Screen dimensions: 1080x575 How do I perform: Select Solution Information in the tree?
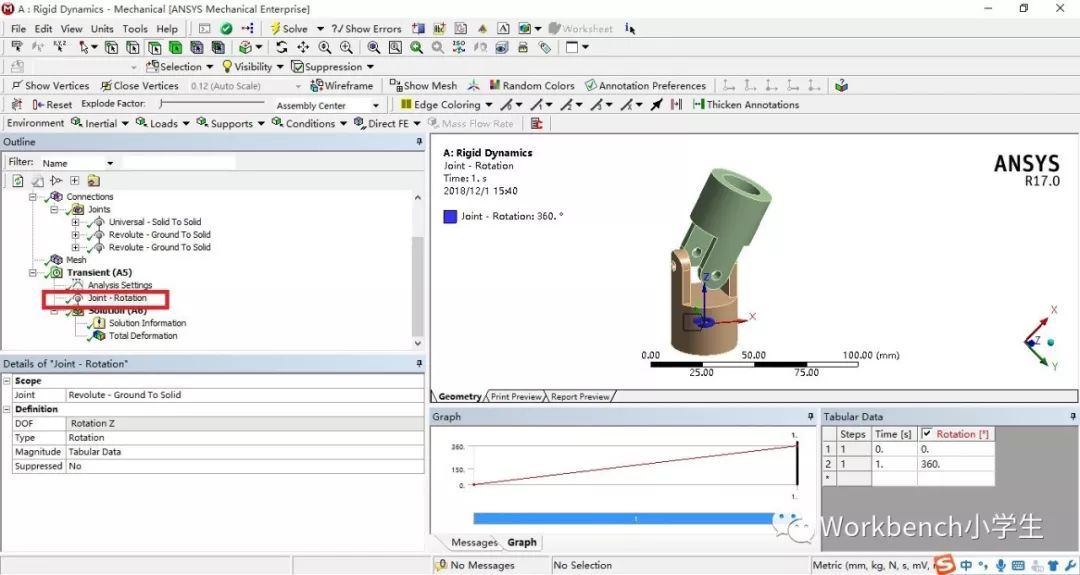pos(147,323)
